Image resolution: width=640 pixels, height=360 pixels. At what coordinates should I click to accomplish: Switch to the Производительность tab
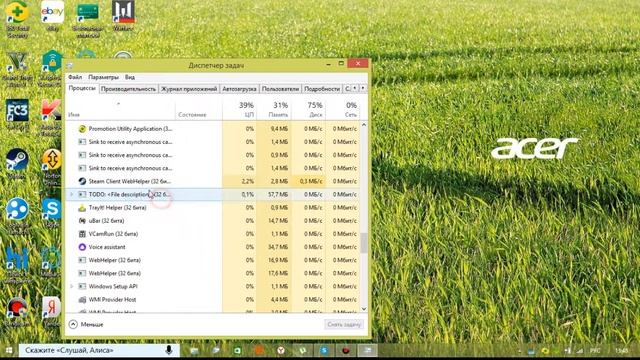point(129,89)
